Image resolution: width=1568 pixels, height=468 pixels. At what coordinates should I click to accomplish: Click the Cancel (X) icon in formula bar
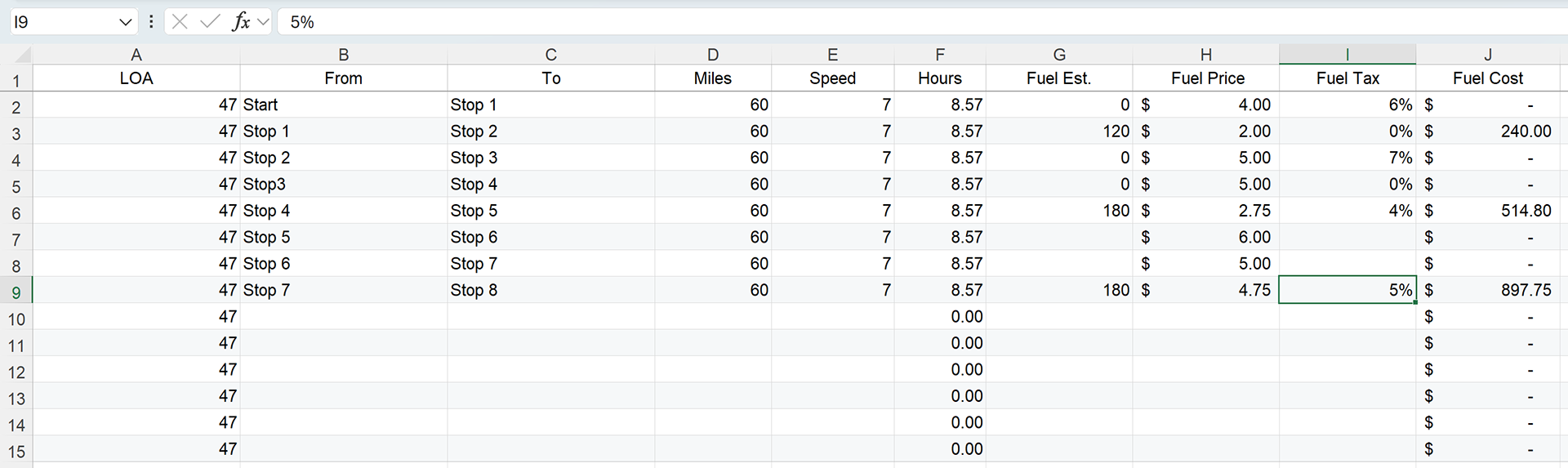(180, 22)
